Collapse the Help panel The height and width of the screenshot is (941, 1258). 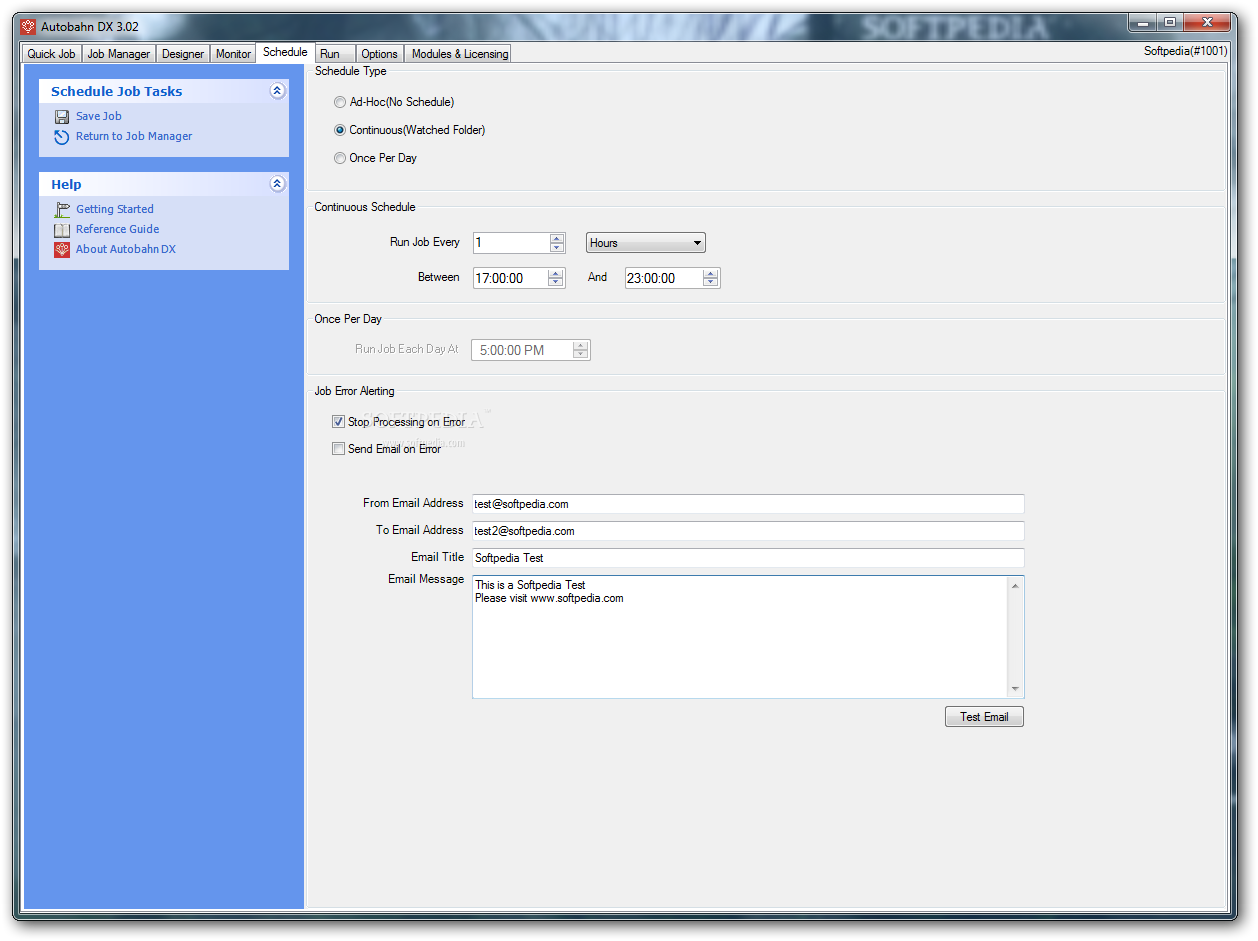coord(278,184)
